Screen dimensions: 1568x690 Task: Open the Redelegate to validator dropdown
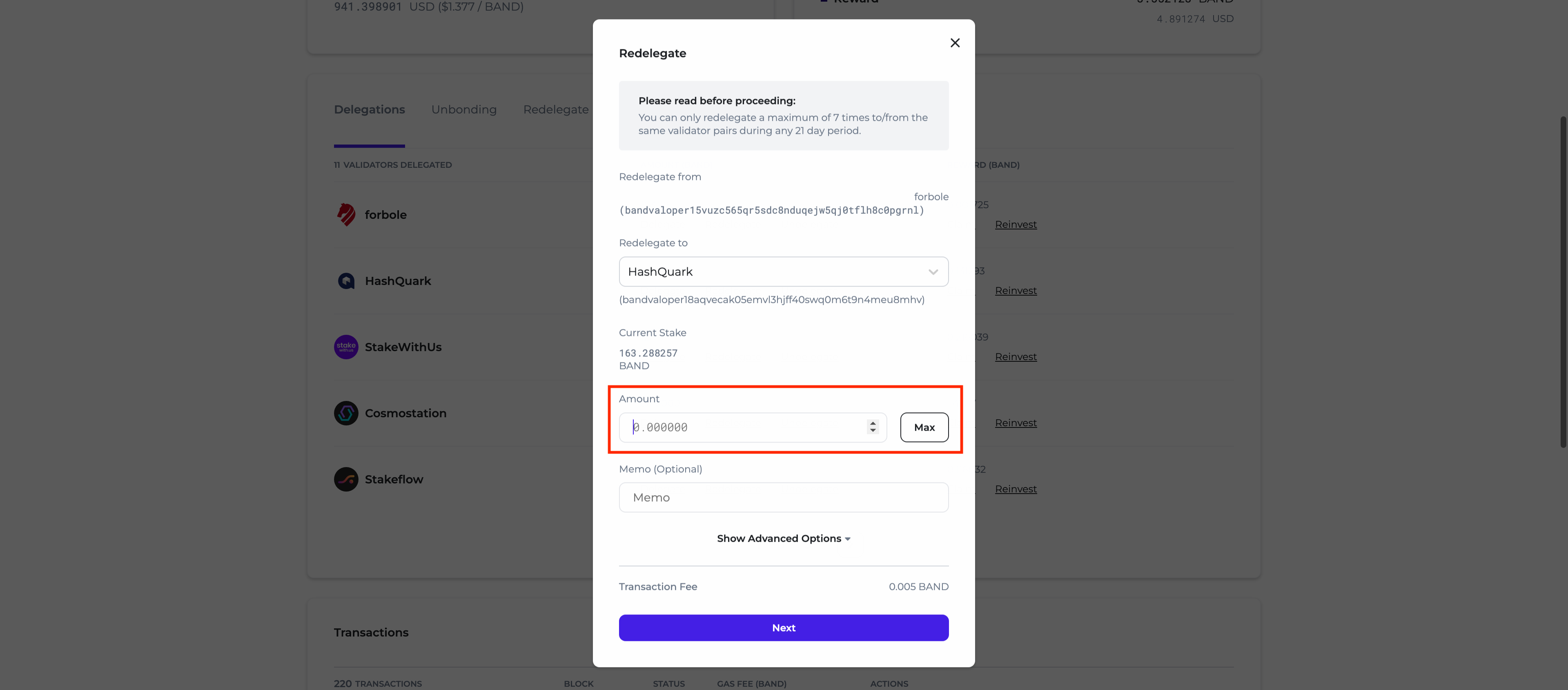click(783, 272)
